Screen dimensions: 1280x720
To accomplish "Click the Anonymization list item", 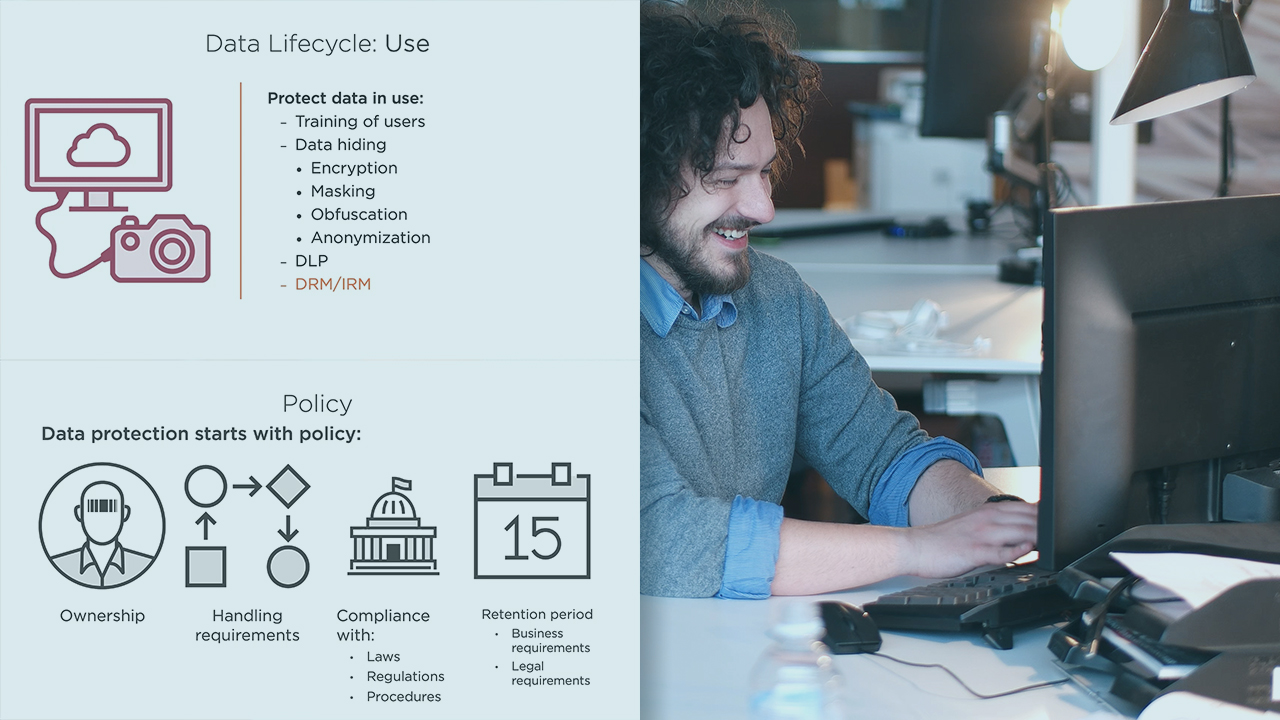I will [370, 238].
